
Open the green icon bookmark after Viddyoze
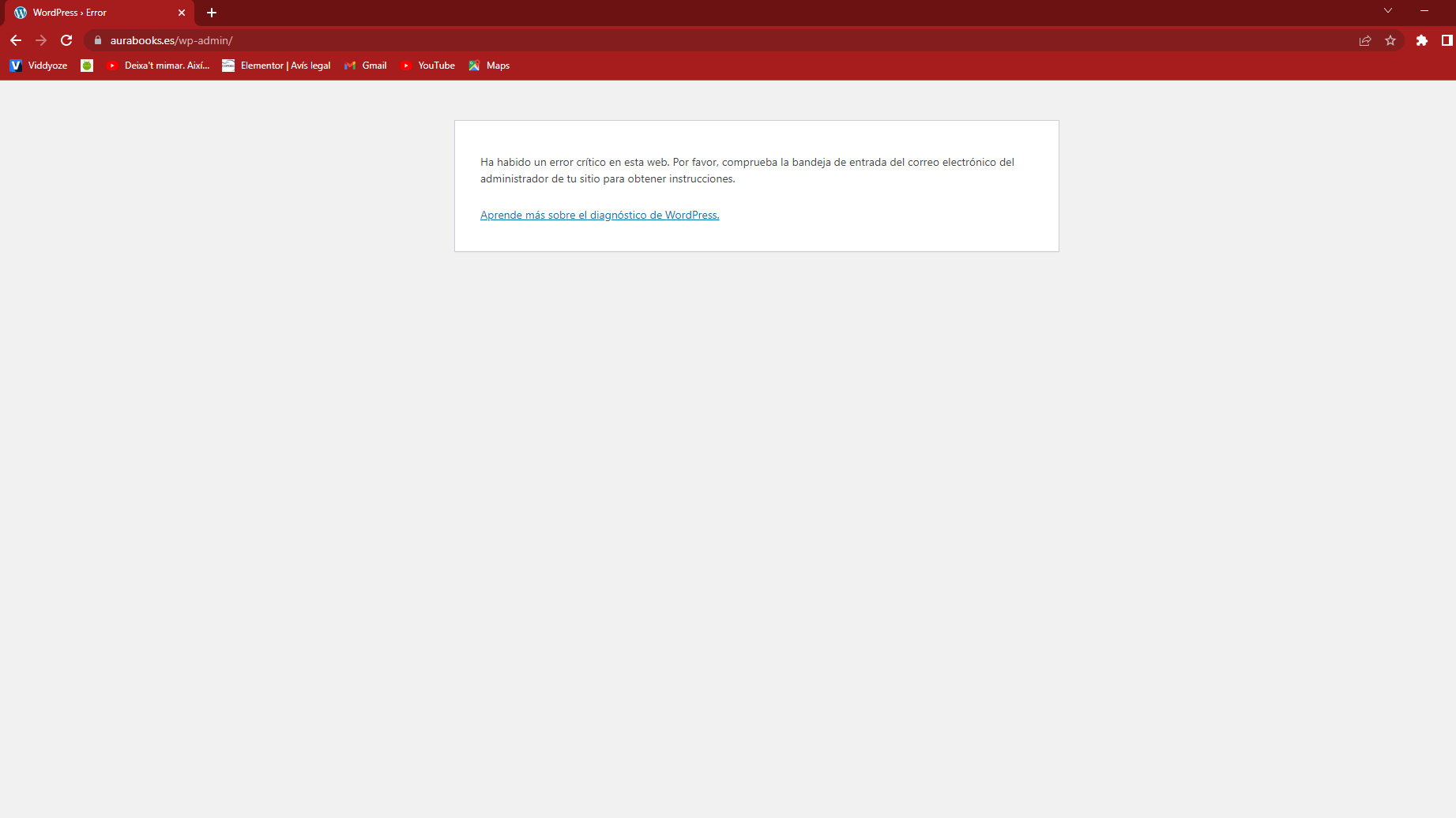click(87, 66)
